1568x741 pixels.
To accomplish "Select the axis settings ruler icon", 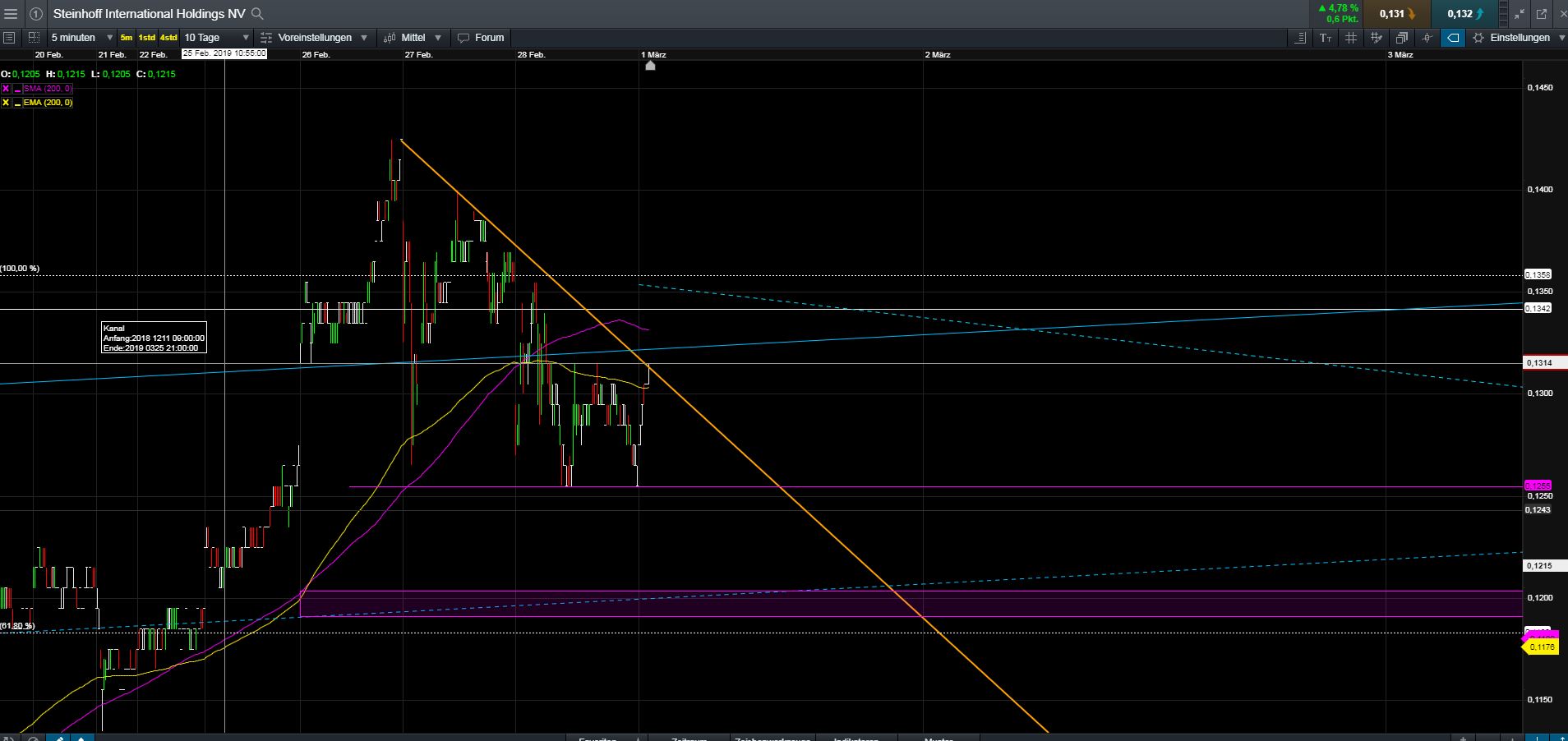I will (x=1302, y=38).
